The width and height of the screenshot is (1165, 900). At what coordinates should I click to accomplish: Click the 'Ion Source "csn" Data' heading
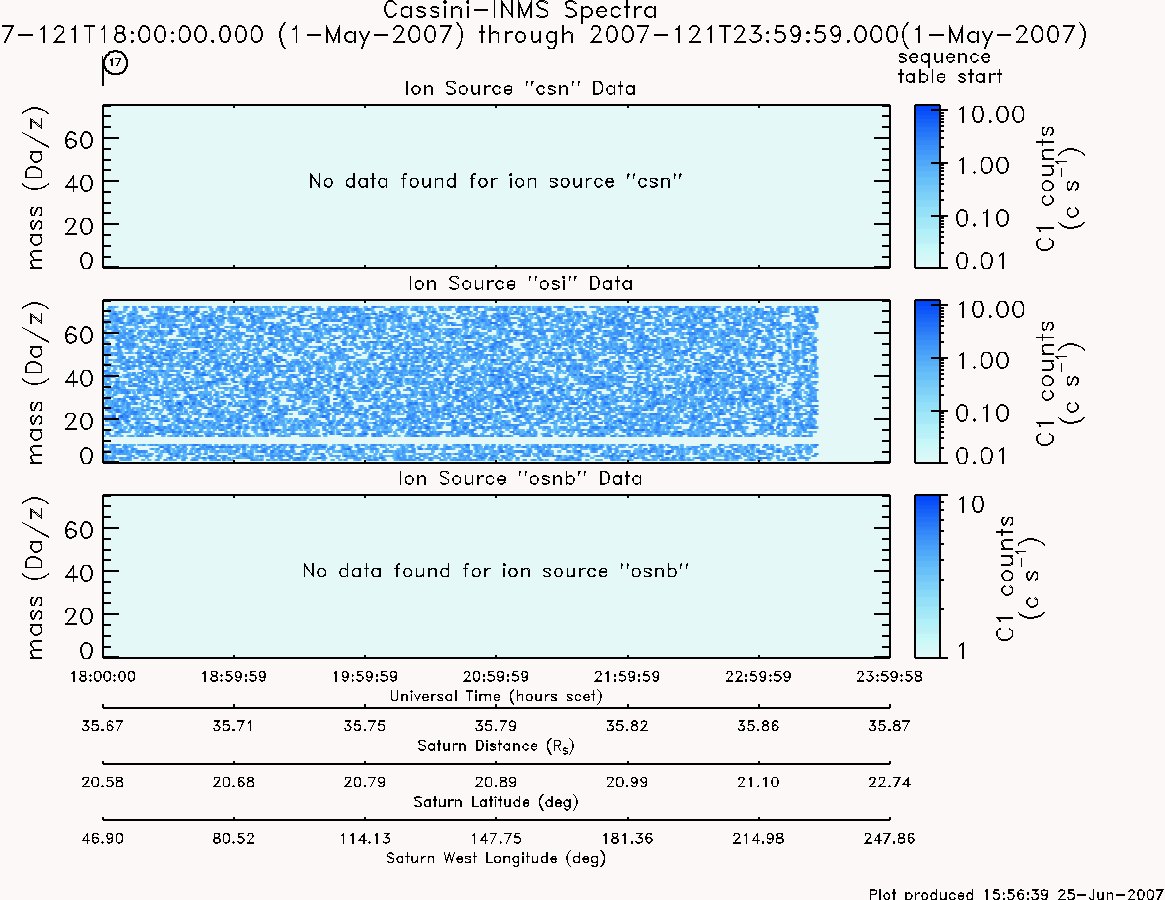click(520, 88)
